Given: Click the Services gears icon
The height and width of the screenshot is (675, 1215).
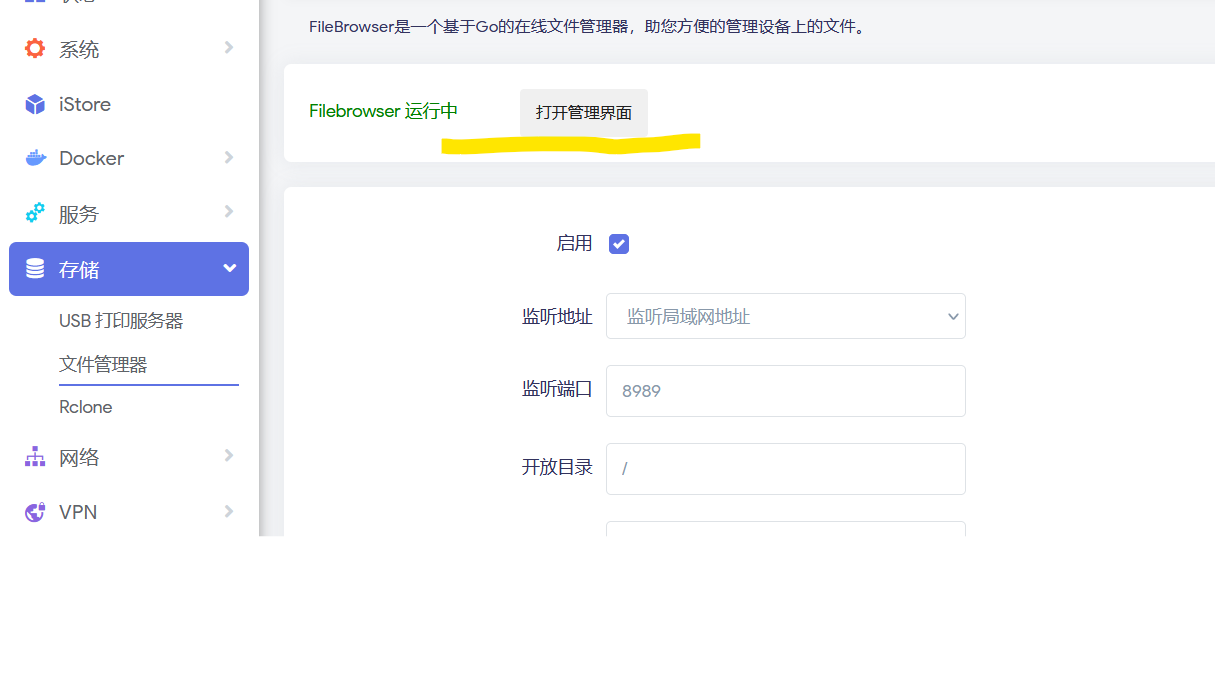Looking at the screenshot, I should (x=35, y=213).
